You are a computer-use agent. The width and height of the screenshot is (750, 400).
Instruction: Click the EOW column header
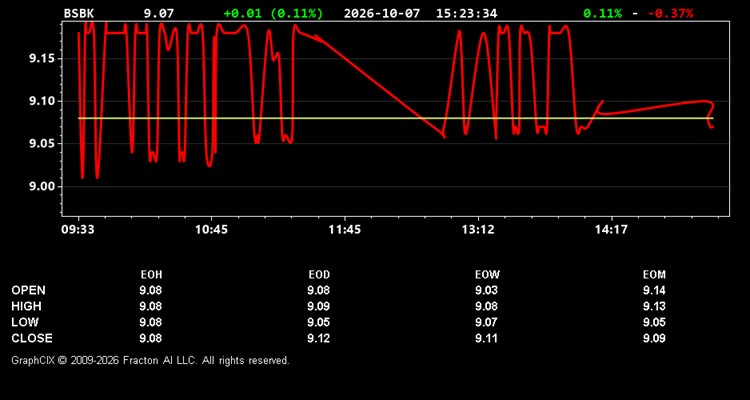487,275
